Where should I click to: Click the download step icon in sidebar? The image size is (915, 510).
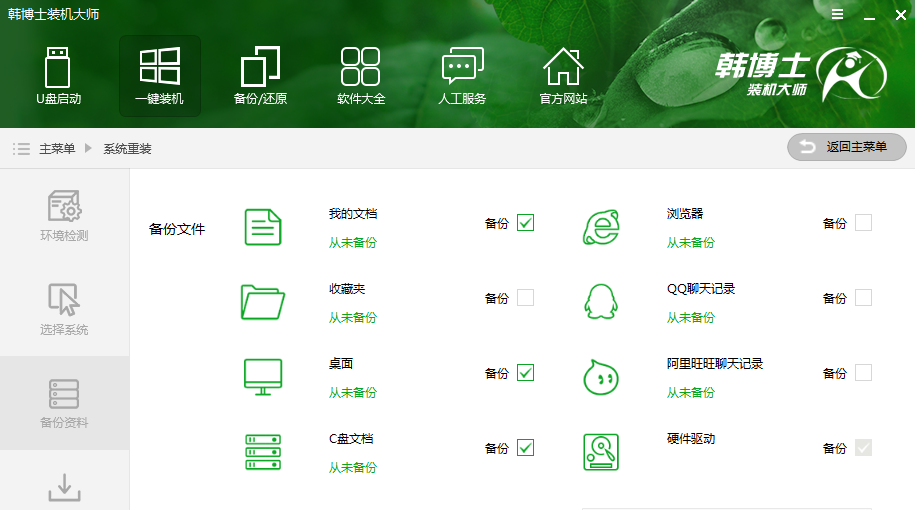click(x=64, y=487)
